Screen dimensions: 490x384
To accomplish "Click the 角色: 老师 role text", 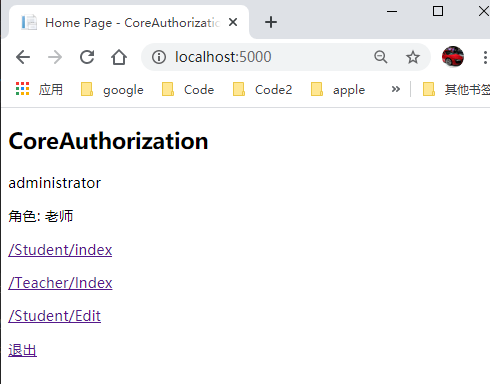I will [41, 216].
